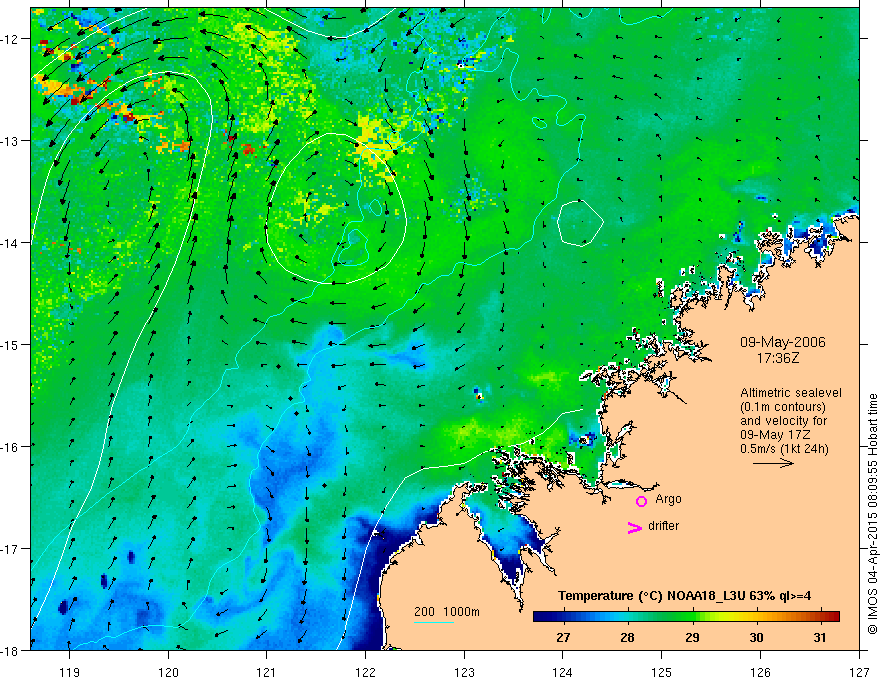This screenshot has height=680, width=880.
Task: Click the IMOS copyright timestamp text
Action: (x=872, y=514)
